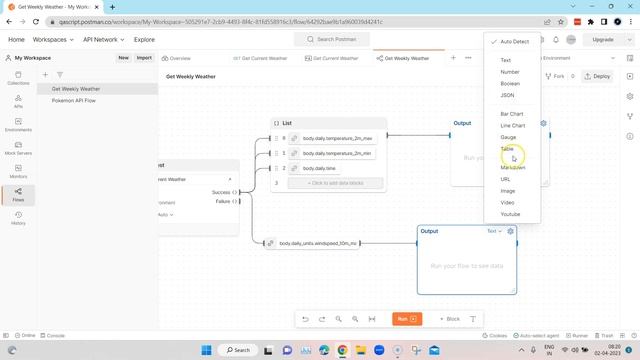
Task: Click the orange Run button
Action: 407,319
